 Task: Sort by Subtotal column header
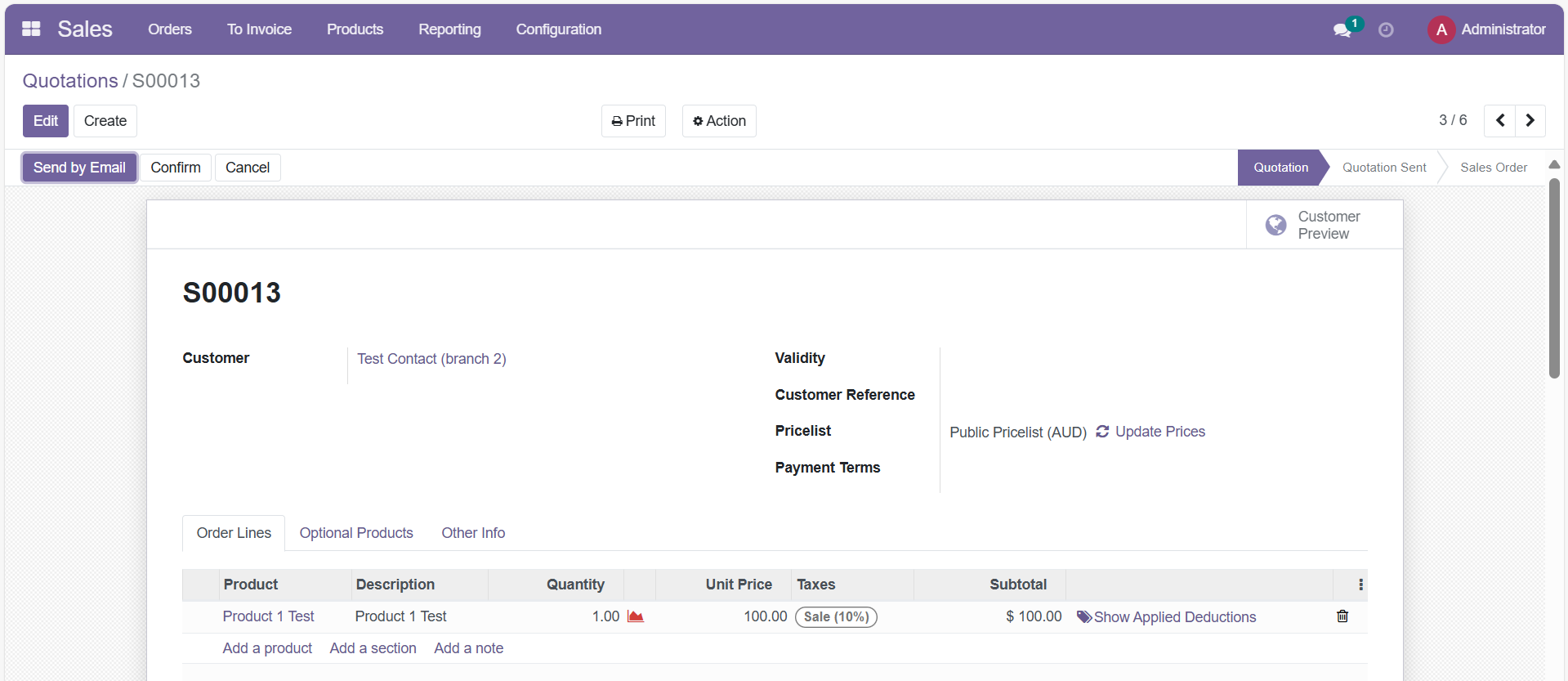(989, 585)
